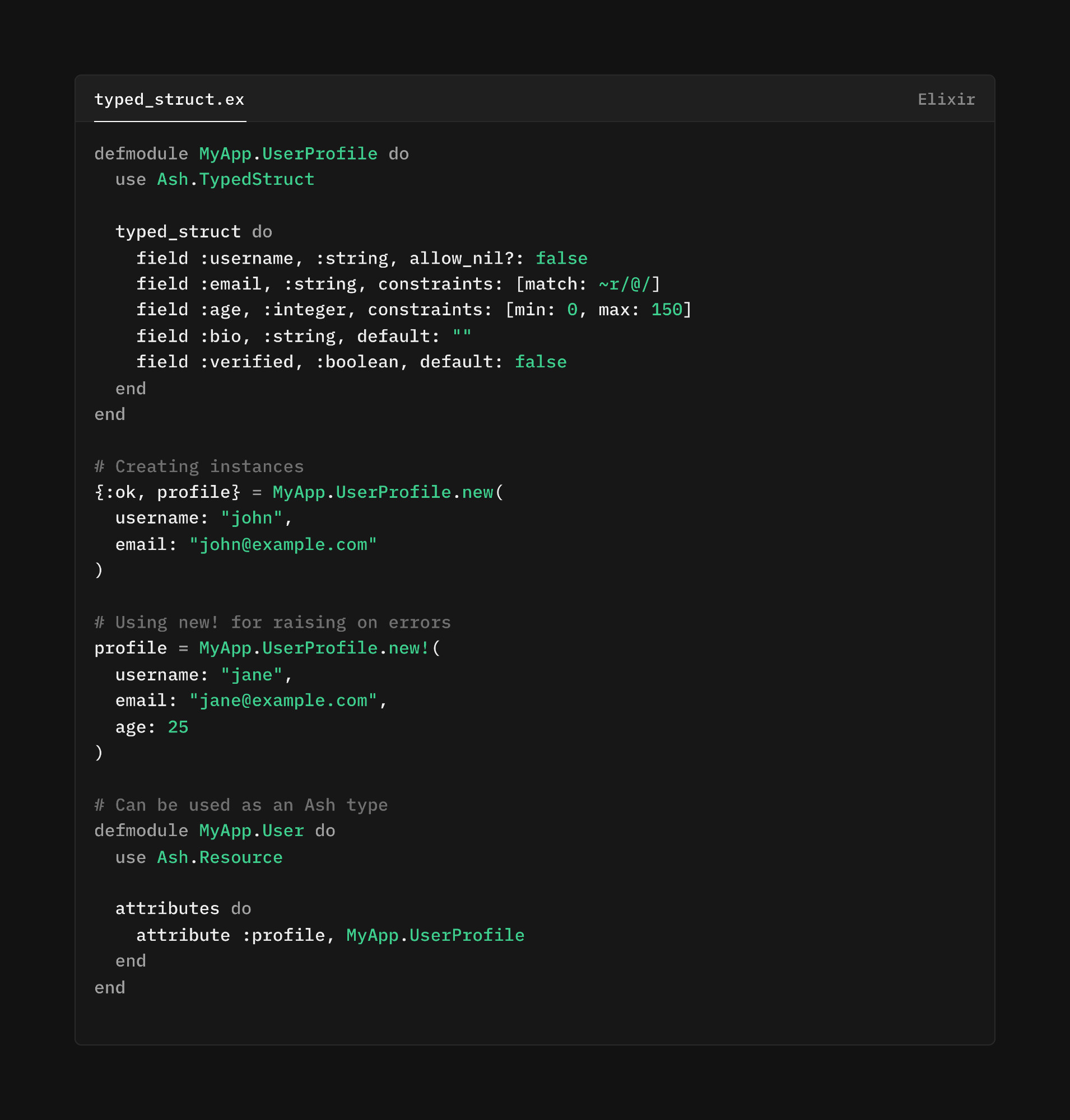Click the age value 25
Viewport: 1070px width, 1120px height.
pos(178,727)
